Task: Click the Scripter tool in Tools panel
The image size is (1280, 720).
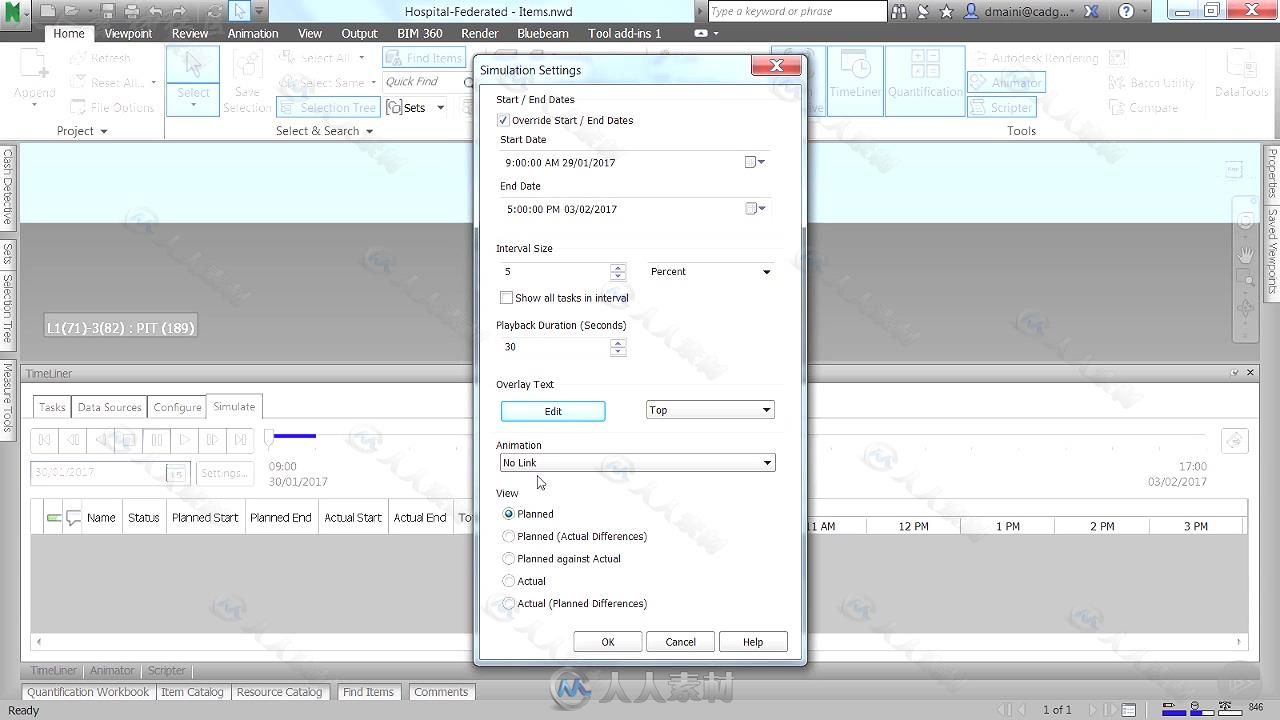Action: click(1001, 108)
